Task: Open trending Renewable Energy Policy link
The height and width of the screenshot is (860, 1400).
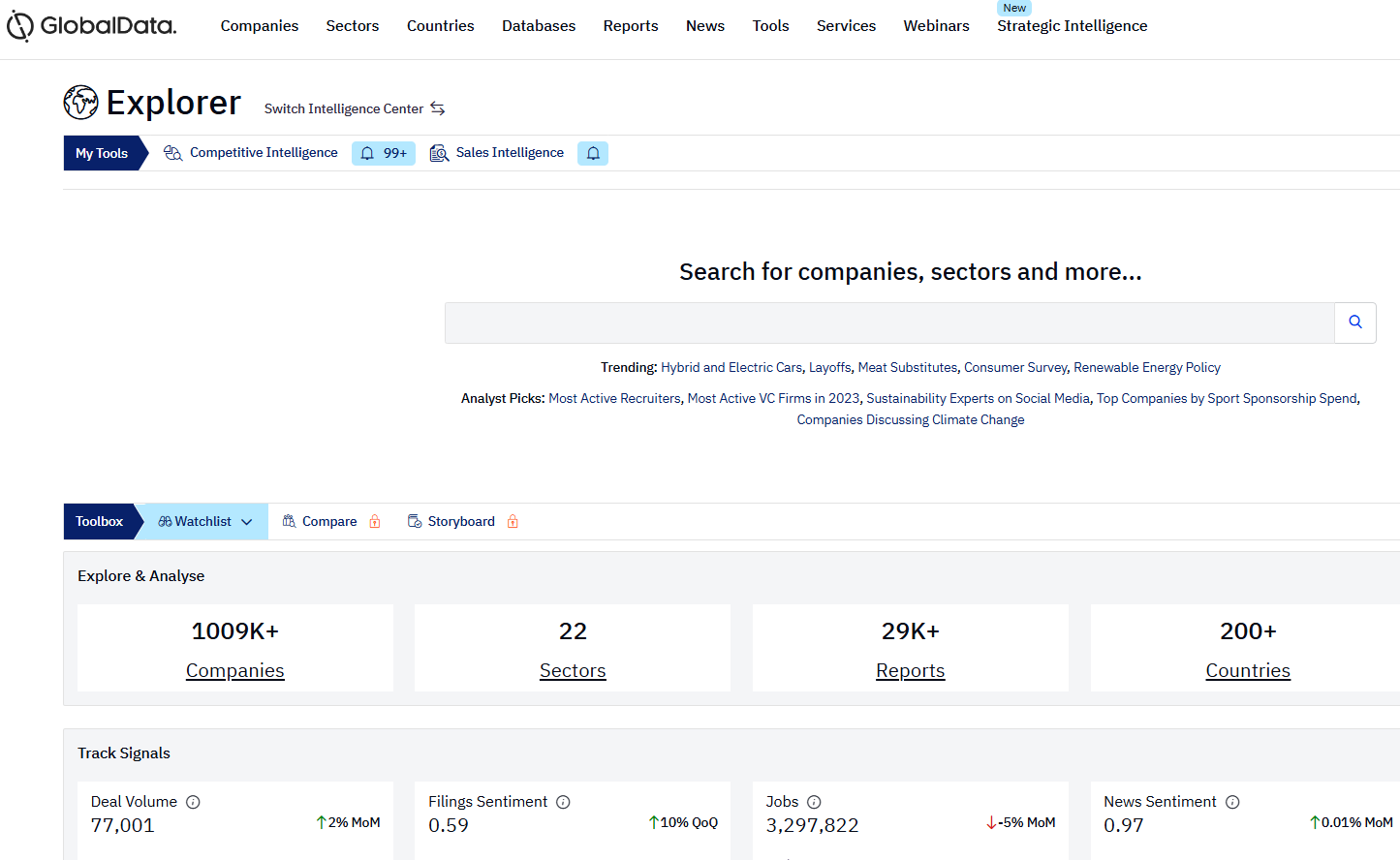Action: click(x=1147, y=367)
